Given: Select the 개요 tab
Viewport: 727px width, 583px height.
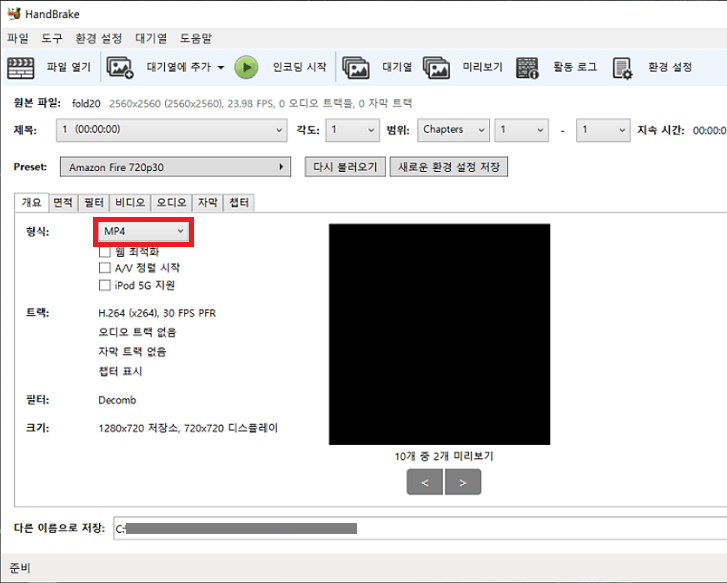Looking at the screenshot, I should (x=32, y=203).
